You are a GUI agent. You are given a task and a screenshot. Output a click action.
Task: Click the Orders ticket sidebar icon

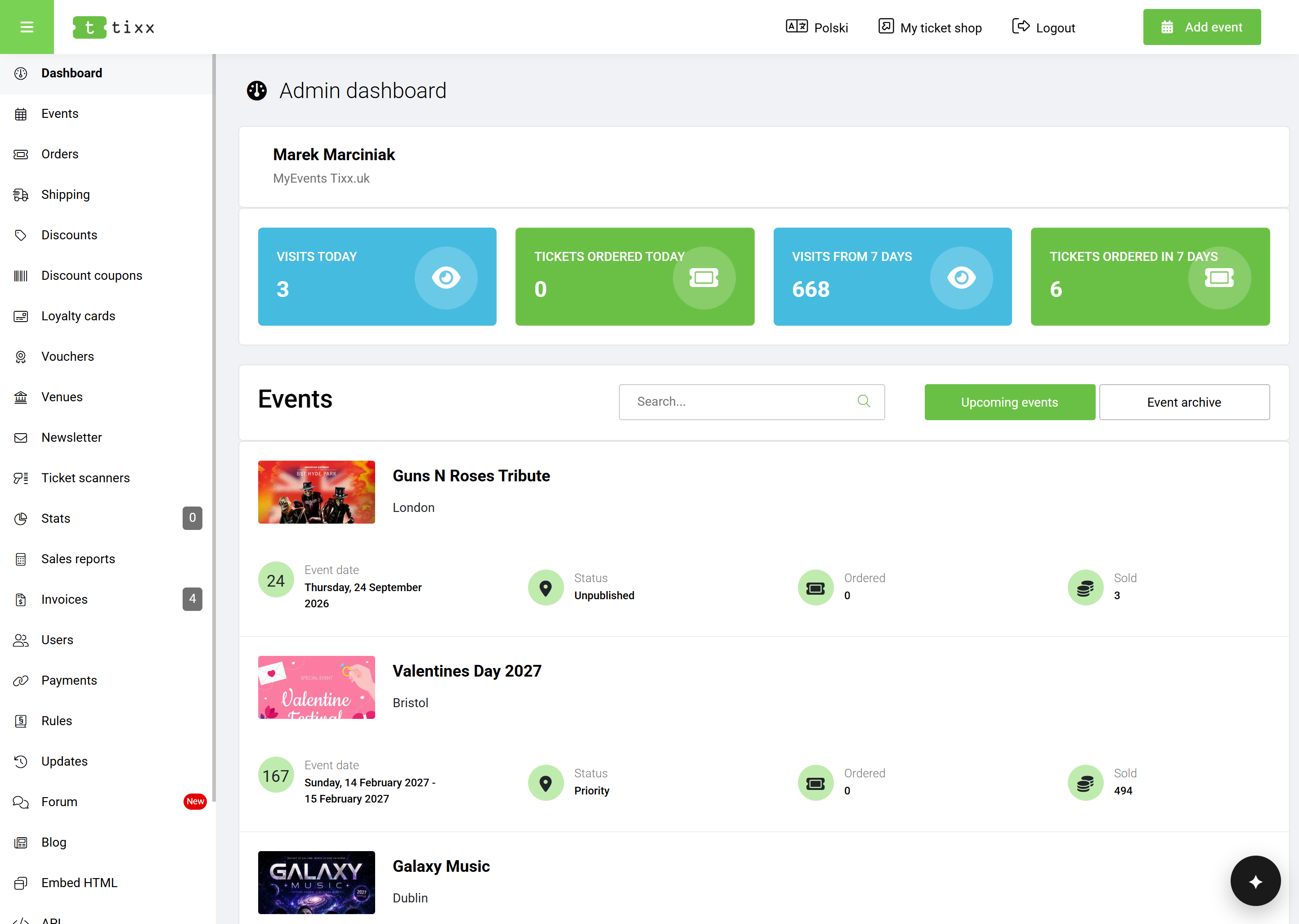point(21,154)
